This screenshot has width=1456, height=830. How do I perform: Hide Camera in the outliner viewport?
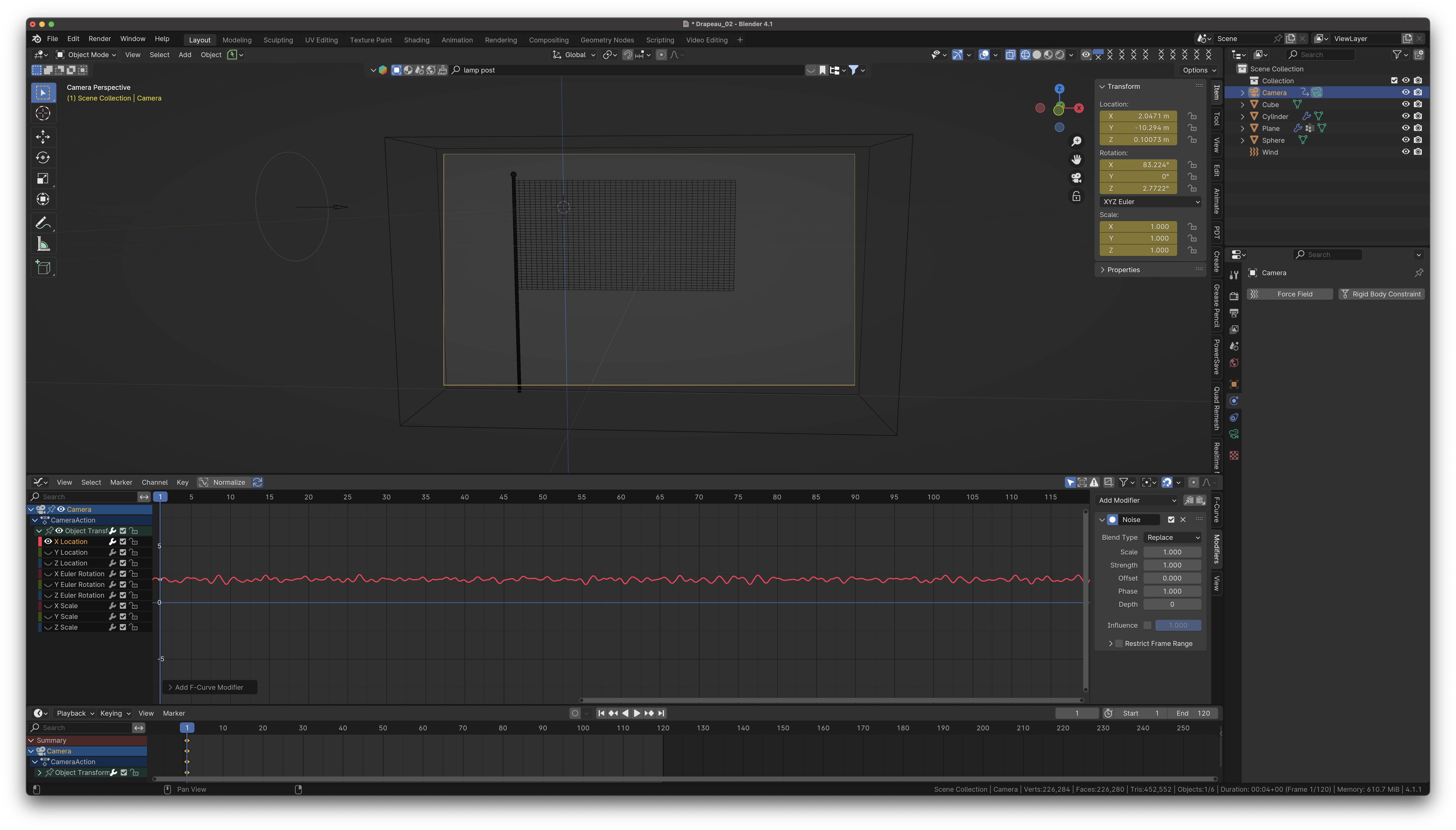[x=1406, y=92]
